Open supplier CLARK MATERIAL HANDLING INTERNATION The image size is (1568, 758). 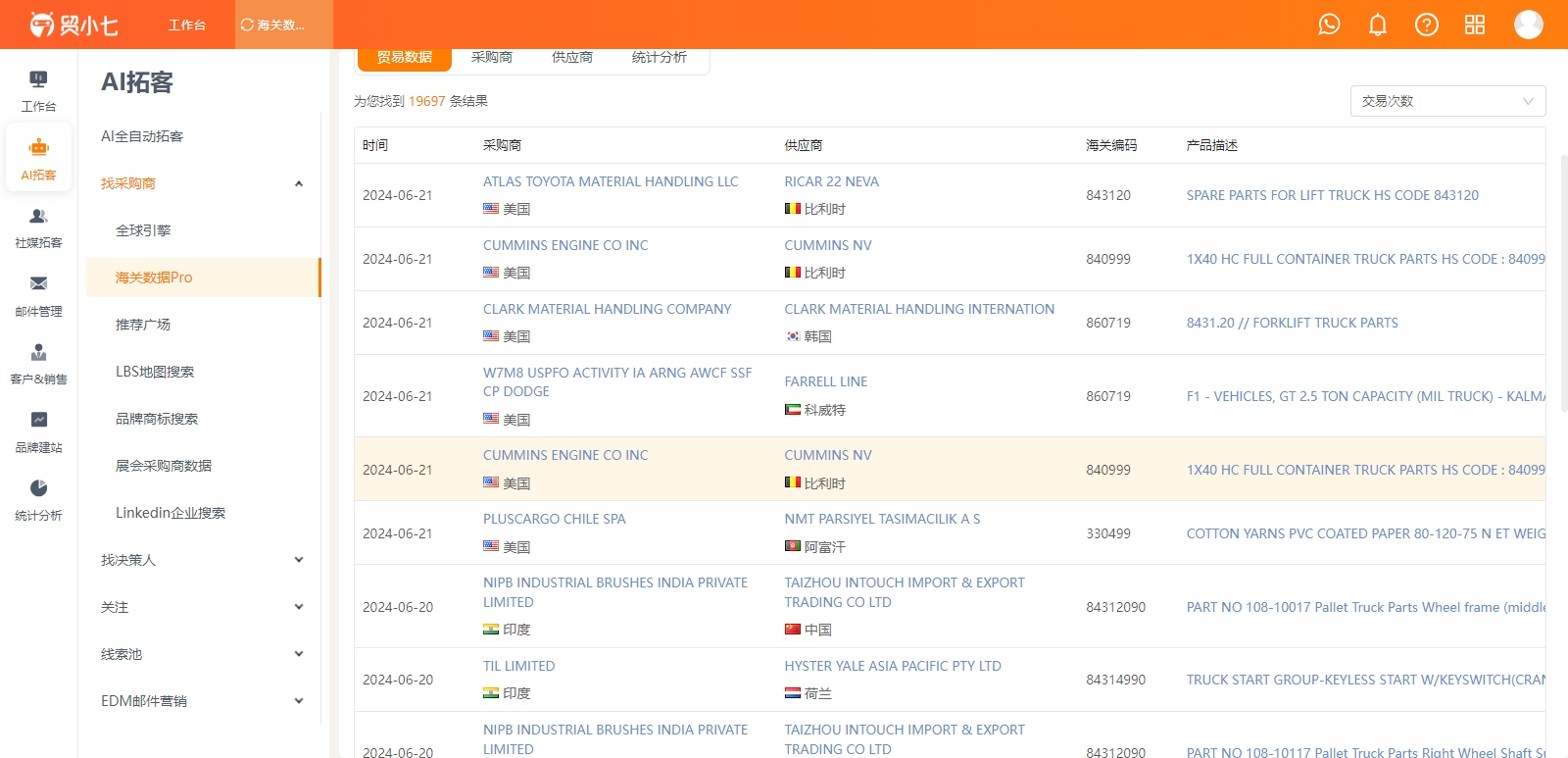click(x=919, y=309)
